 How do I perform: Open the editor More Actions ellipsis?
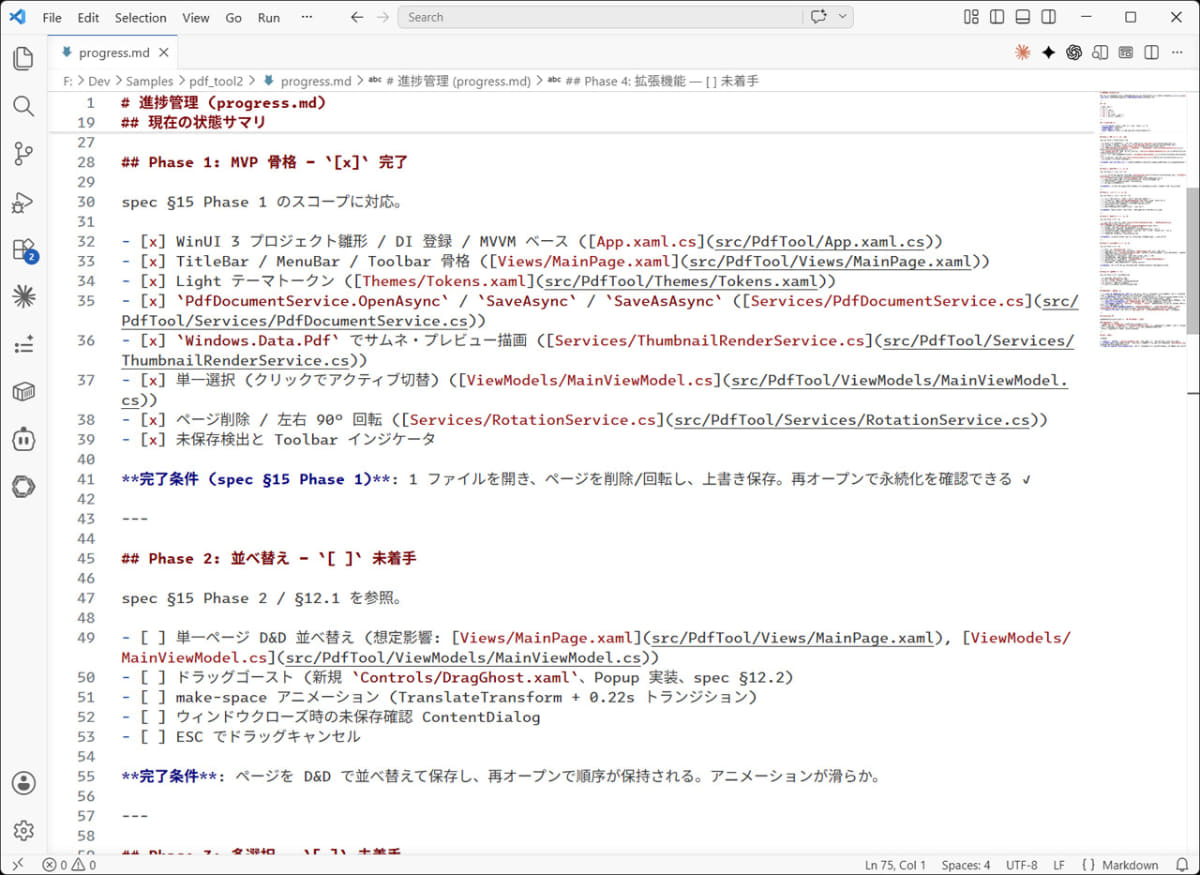coord(1178,52)
